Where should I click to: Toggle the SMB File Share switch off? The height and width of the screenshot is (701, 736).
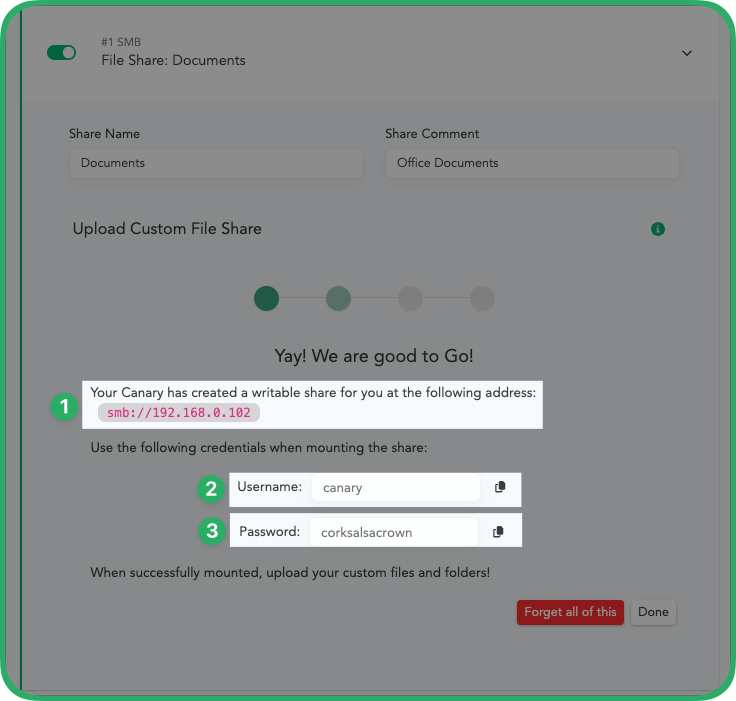coord(61,52)
